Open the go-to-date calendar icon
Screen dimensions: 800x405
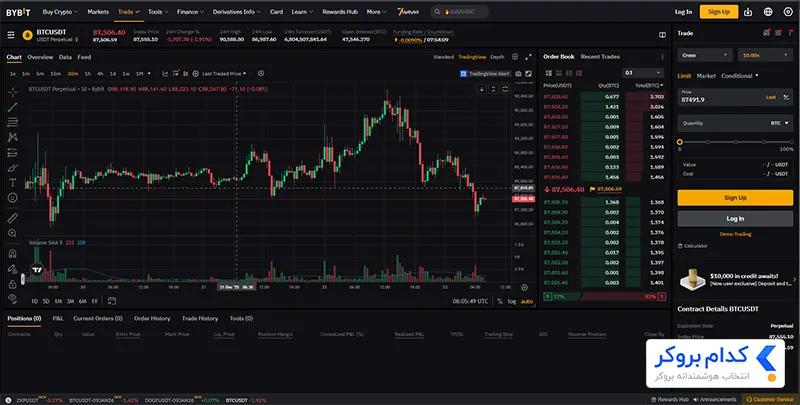pyautogui.click(x=111, y=301)
